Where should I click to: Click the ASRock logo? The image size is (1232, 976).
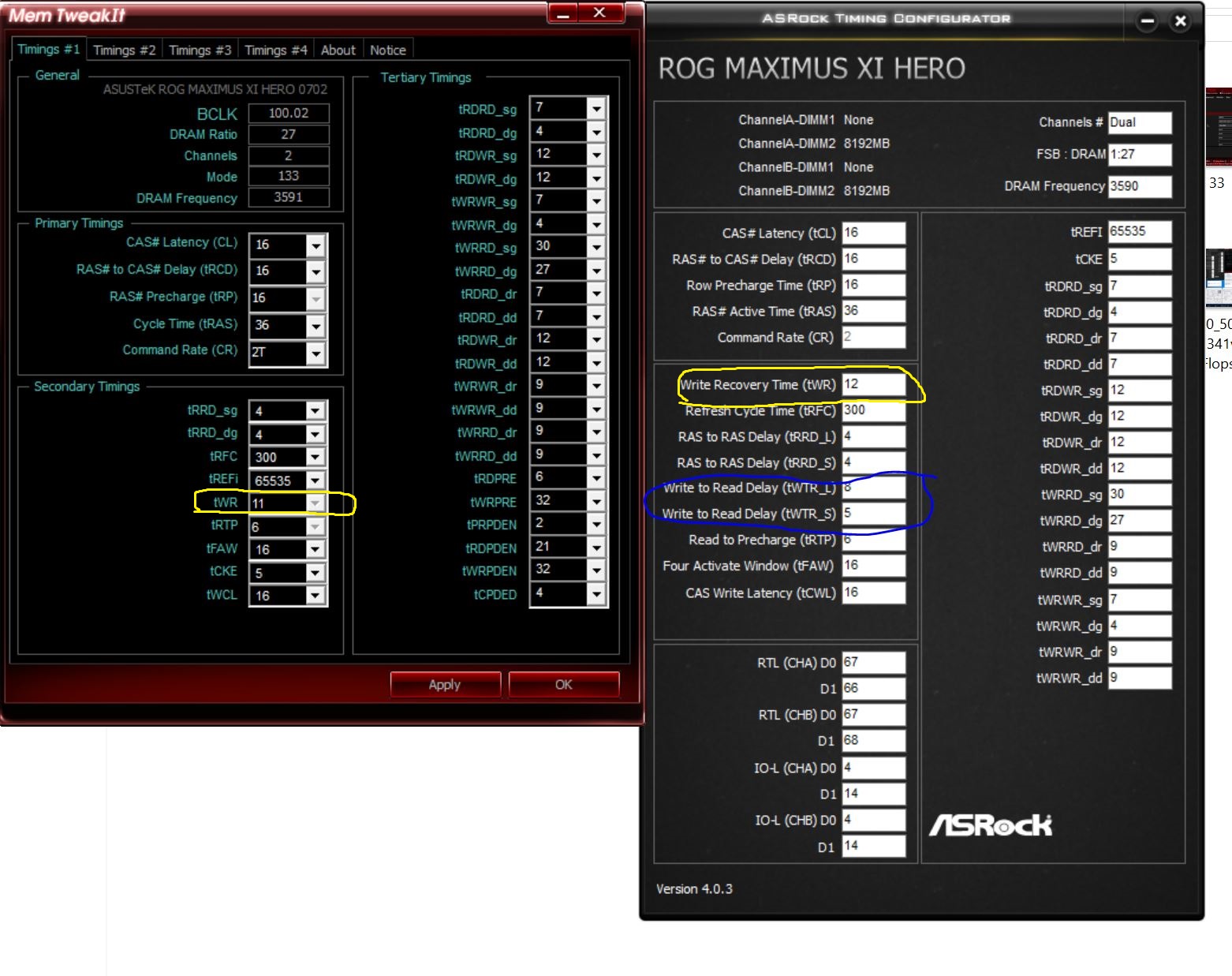(x=991, y=825)
